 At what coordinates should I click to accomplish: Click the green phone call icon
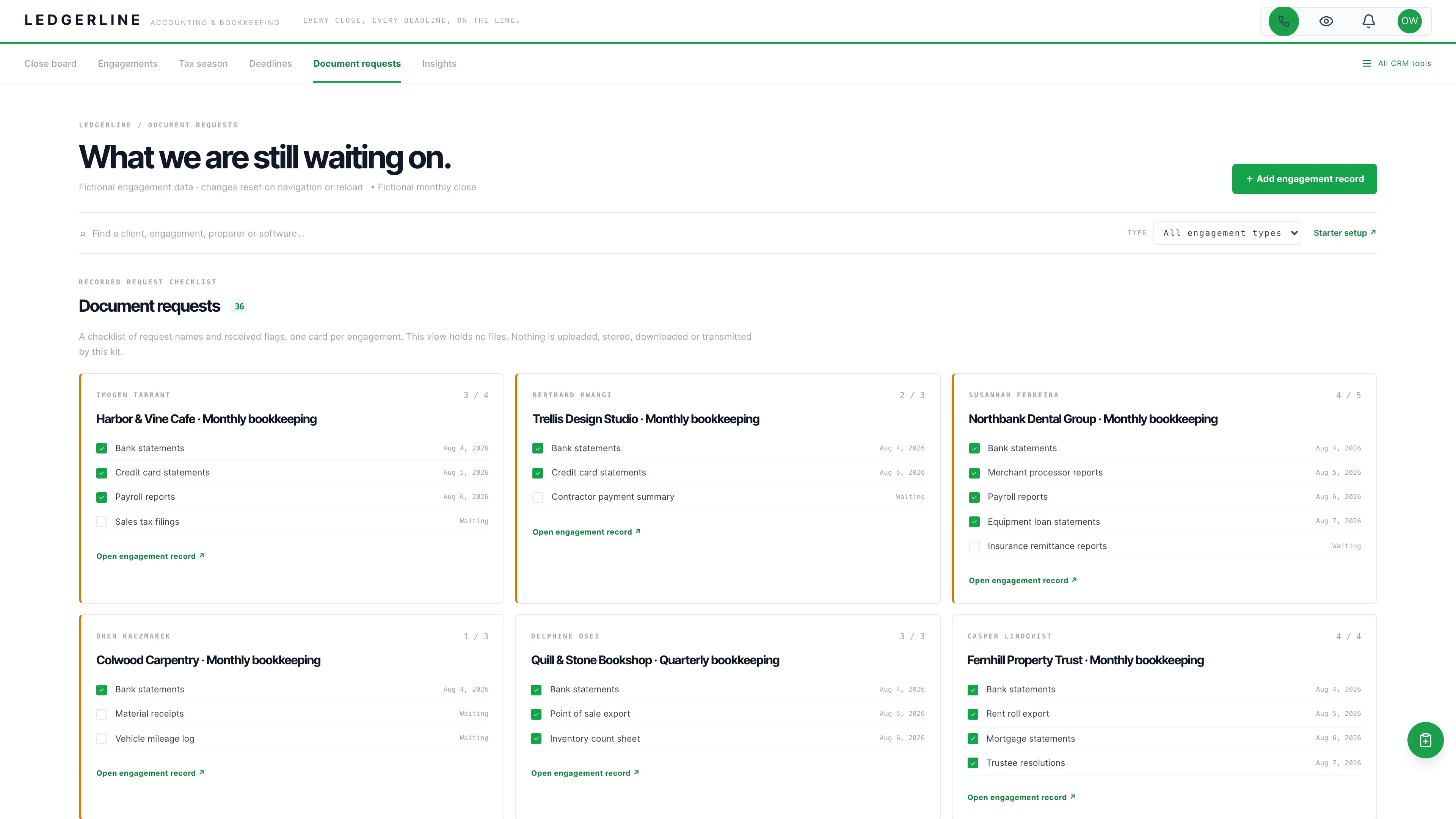coord(1283,21)
